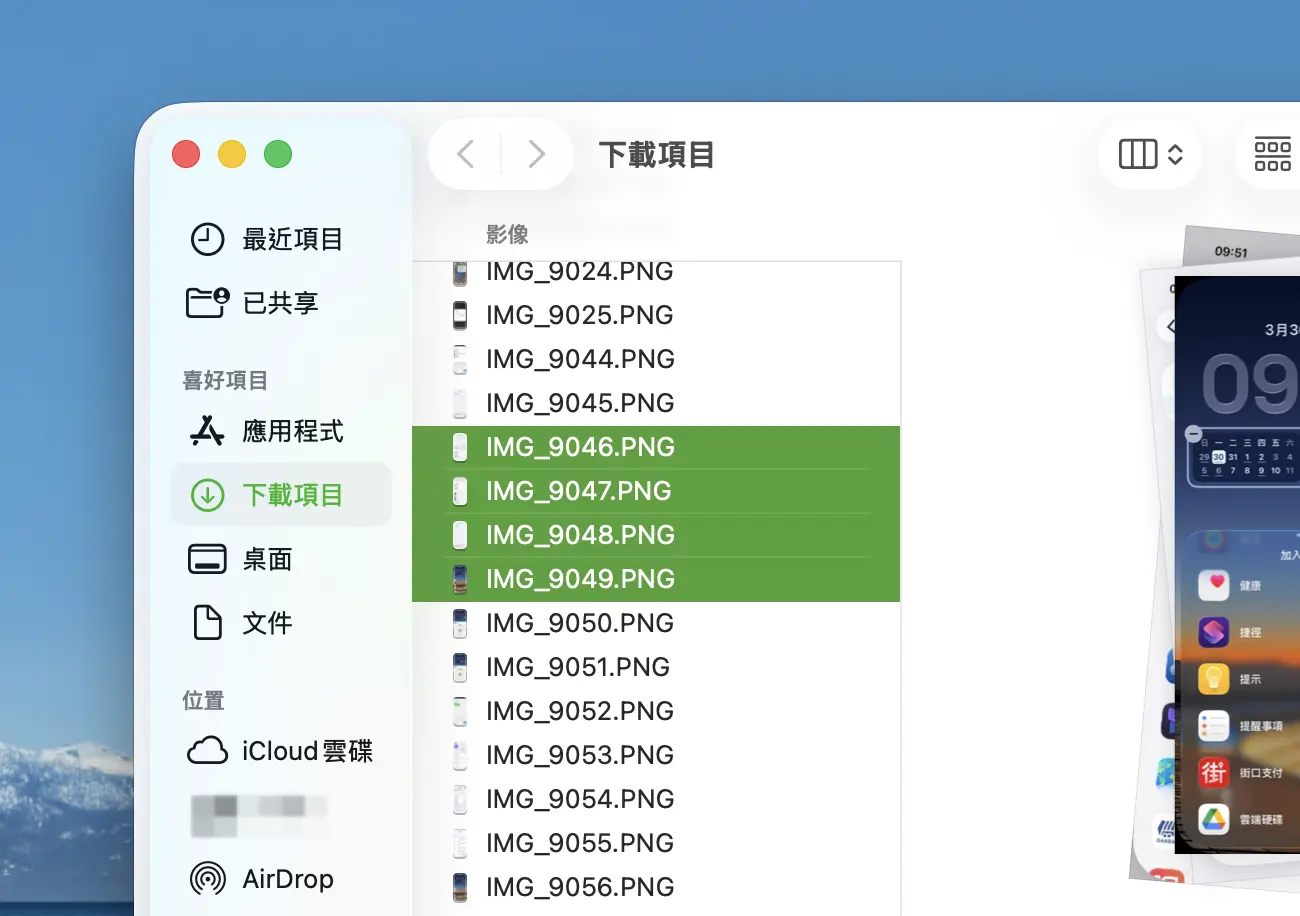Click the yellow minimize window button

232,154
